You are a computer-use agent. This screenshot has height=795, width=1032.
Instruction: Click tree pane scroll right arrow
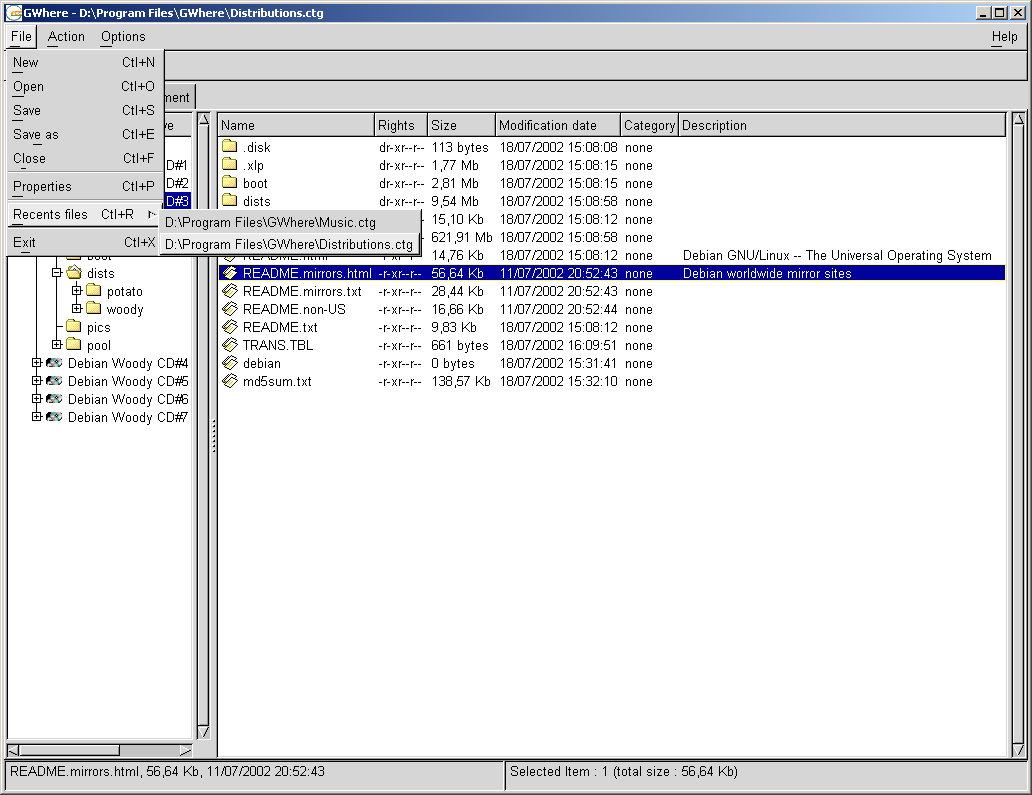click(x=186, y=750)
